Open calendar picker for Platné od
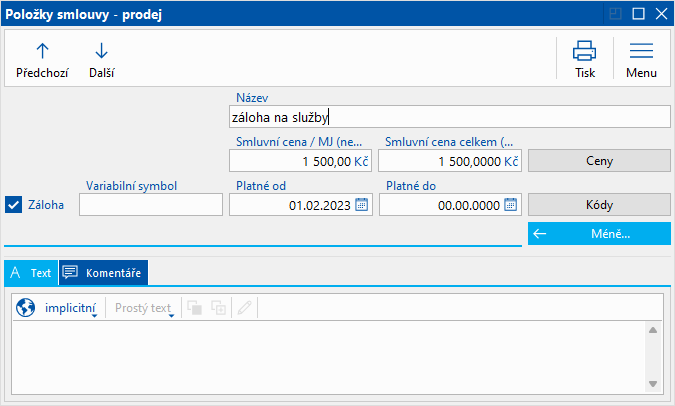 click(362, 204)
